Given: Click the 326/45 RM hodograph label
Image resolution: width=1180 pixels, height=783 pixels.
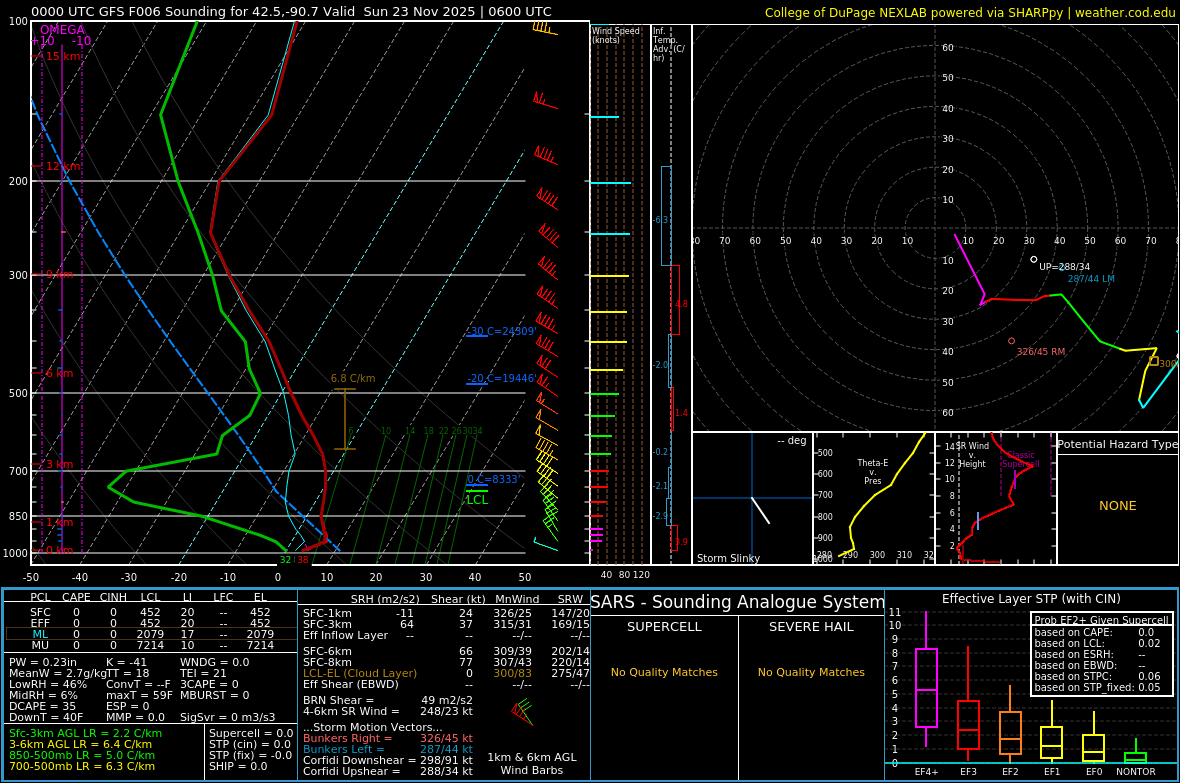Looking at the screenshot, I should click(x=1041, y=352).
